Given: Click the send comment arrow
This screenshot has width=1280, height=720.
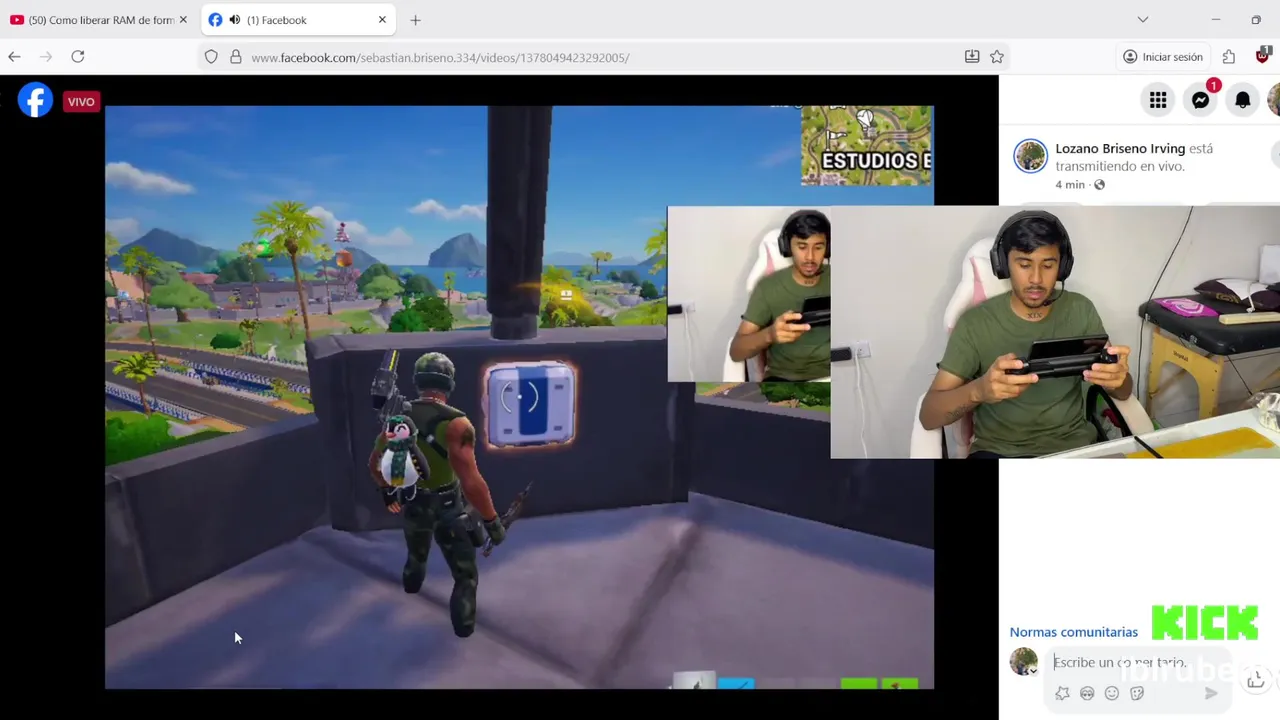Looking at the screenshot, I should point(1211,693).
